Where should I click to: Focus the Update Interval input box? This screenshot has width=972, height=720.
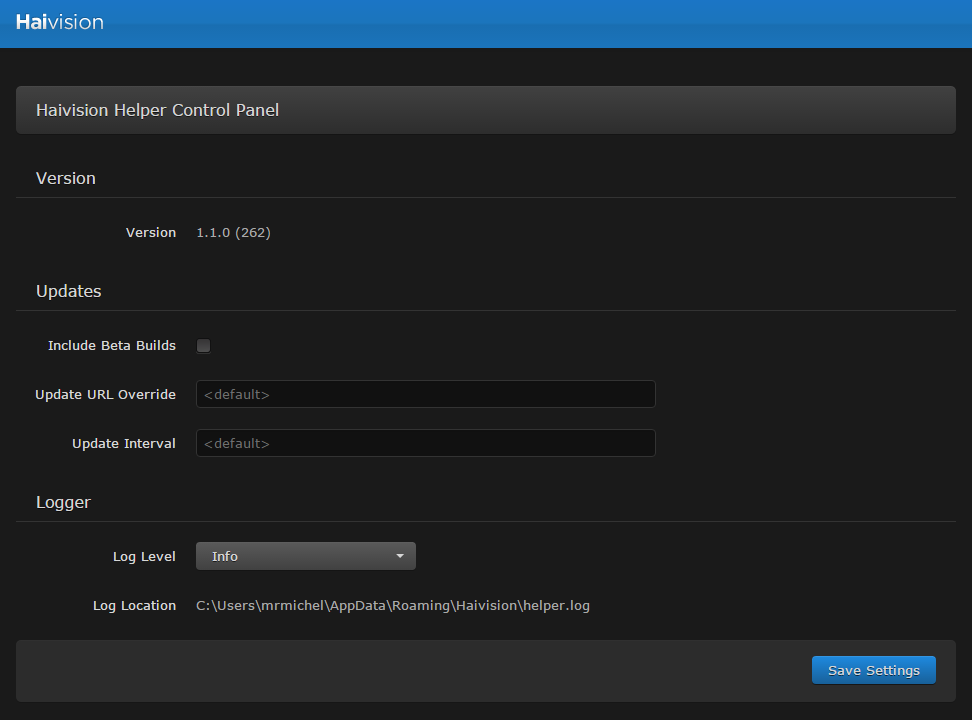[x=425, y=443]
